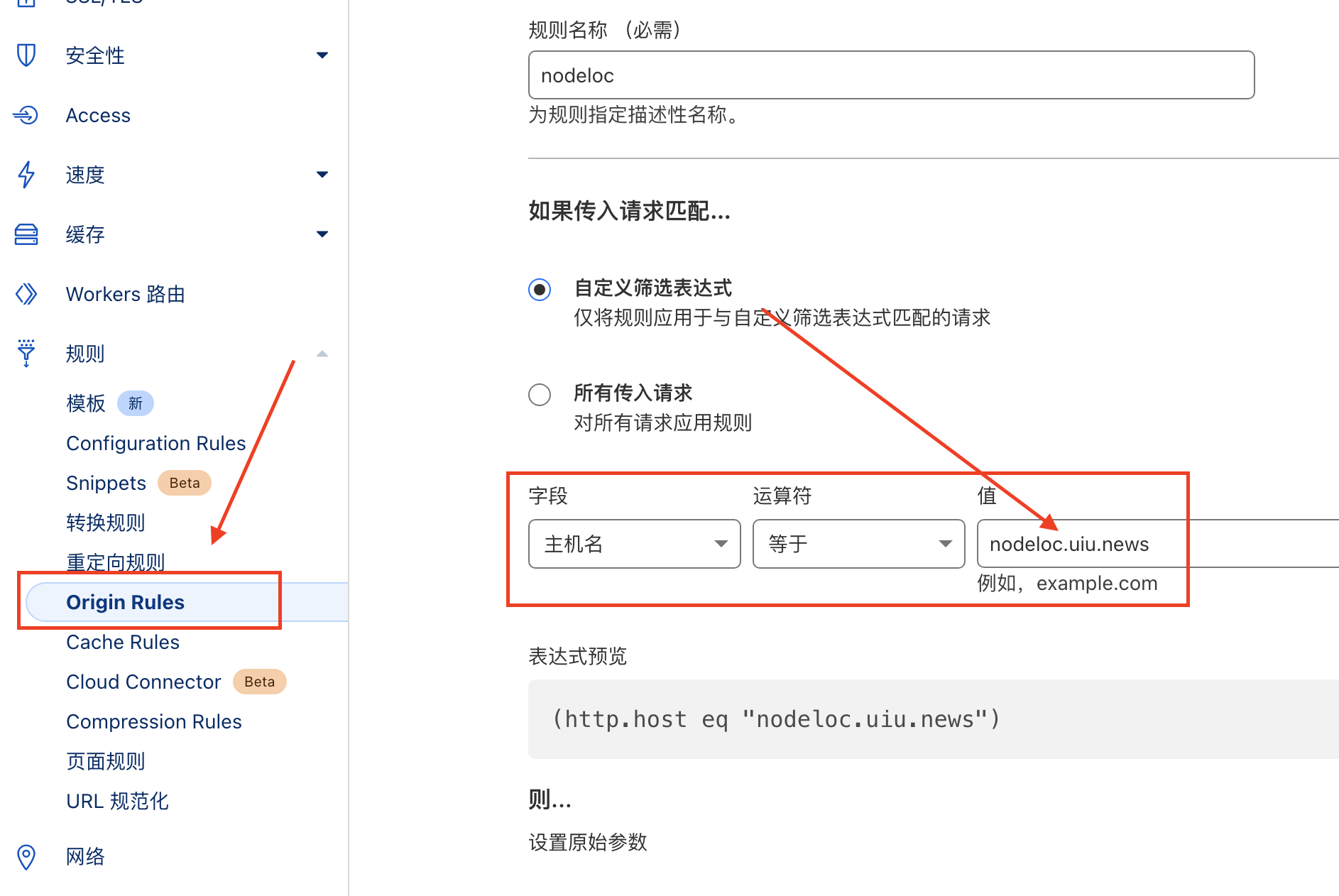Viewport: 1339px width, 896px height.
Task: Open Workers 路由 in the sidebar
Action: pyautogui.click(x=126, y=294)
